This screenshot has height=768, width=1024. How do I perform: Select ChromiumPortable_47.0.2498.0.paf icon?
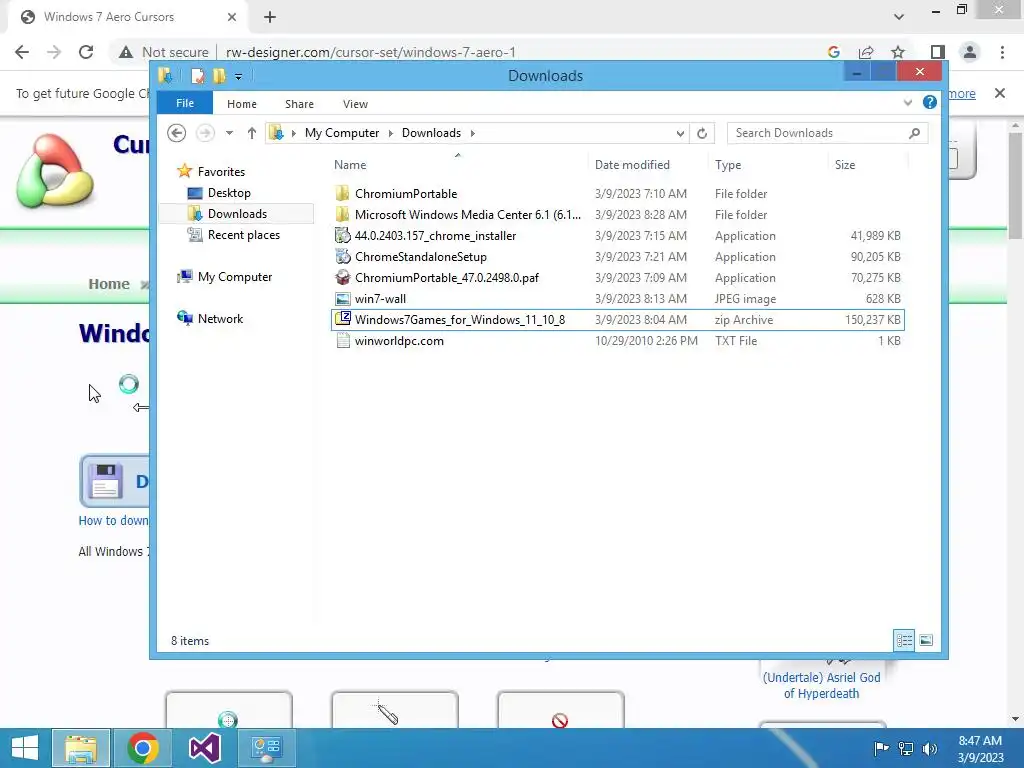pyautogui.click(x=342, y=278)
